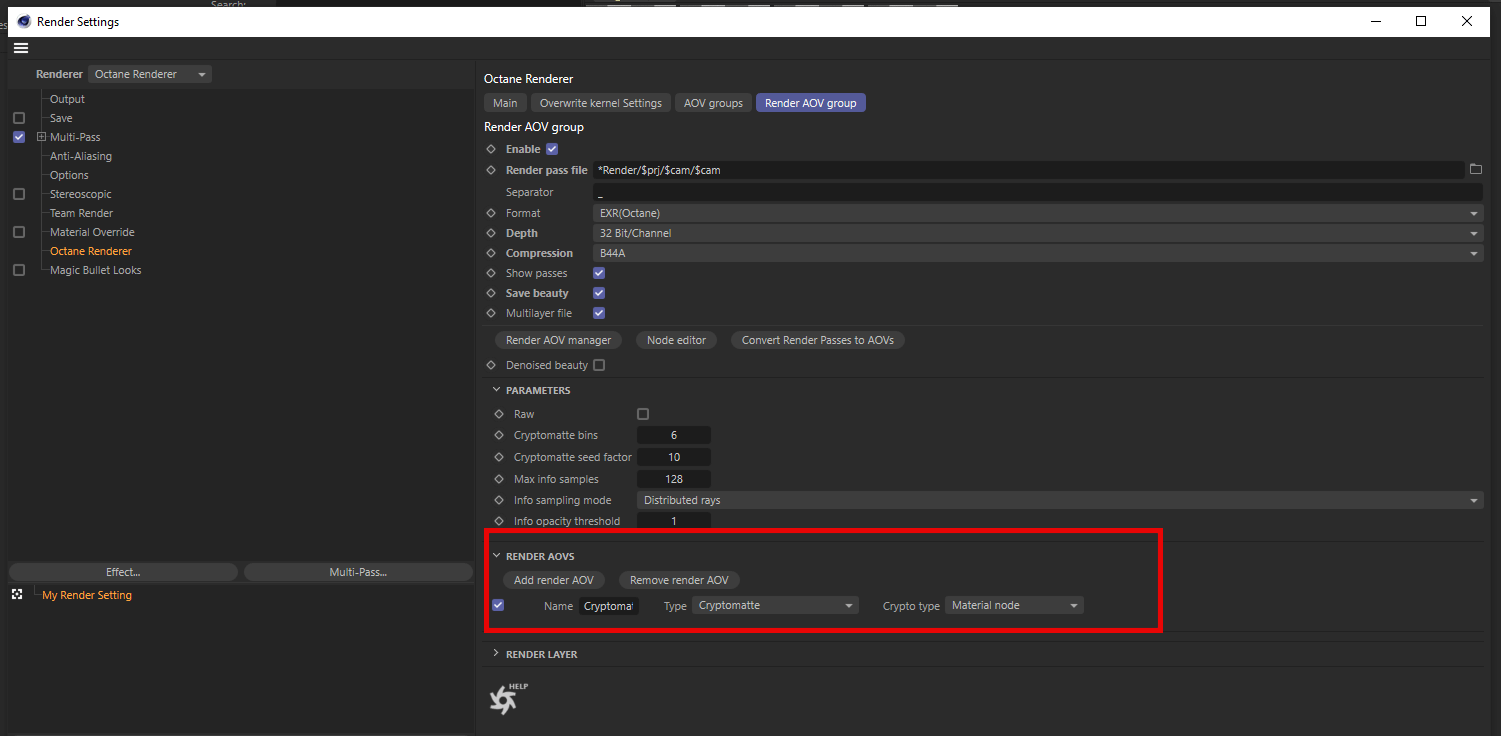Uncheck the Save beauty checkbox

coord(599,293)
